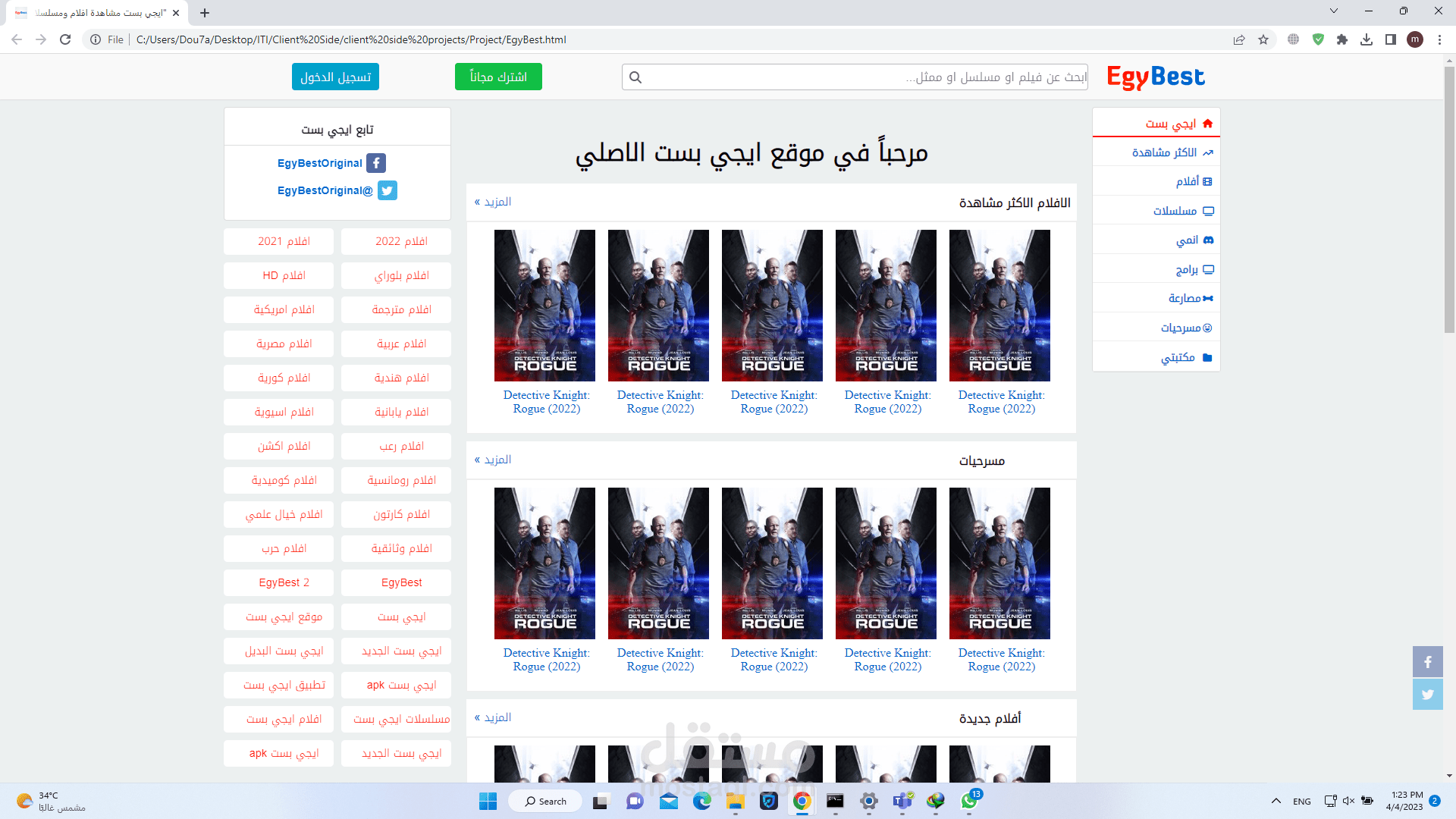Click المزيد link for أفلام جديدة section

coord(493,717)
